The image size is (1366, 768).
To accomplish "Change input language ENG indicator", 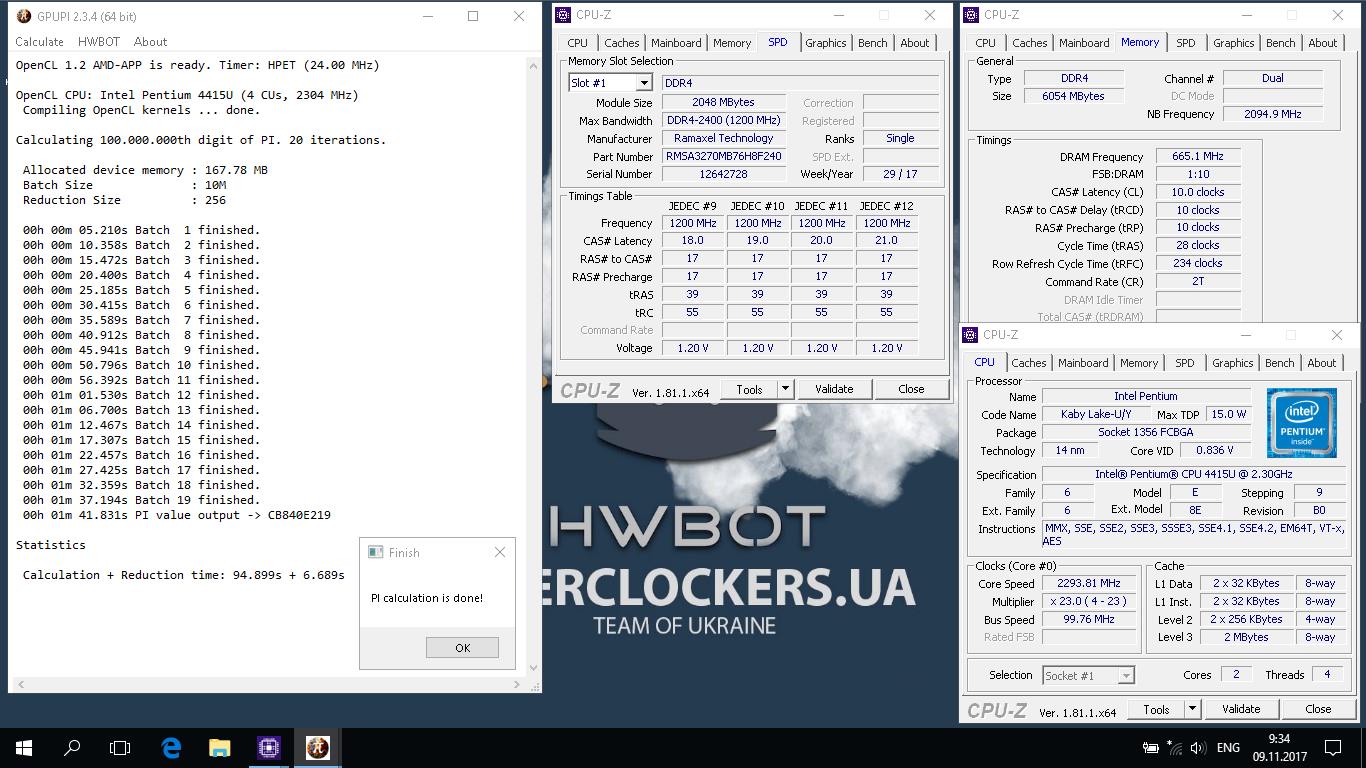I will point(1228,747).
